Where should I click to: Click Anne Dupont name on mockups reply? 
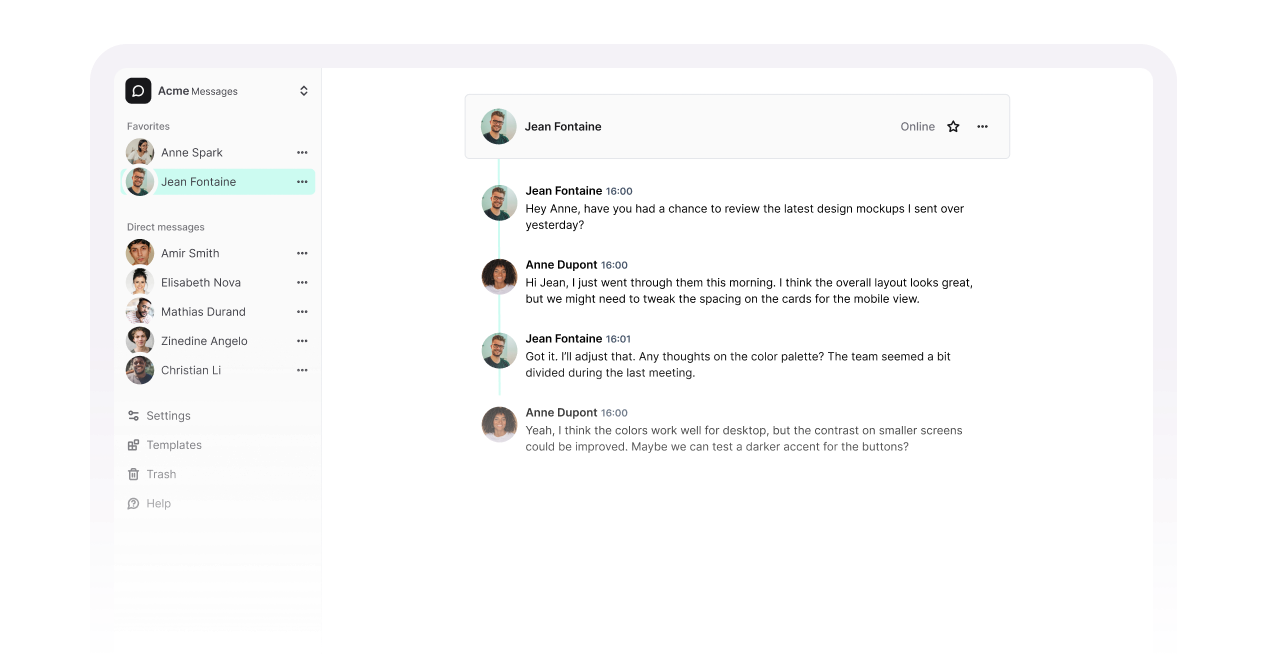click(x=561, y=265)
